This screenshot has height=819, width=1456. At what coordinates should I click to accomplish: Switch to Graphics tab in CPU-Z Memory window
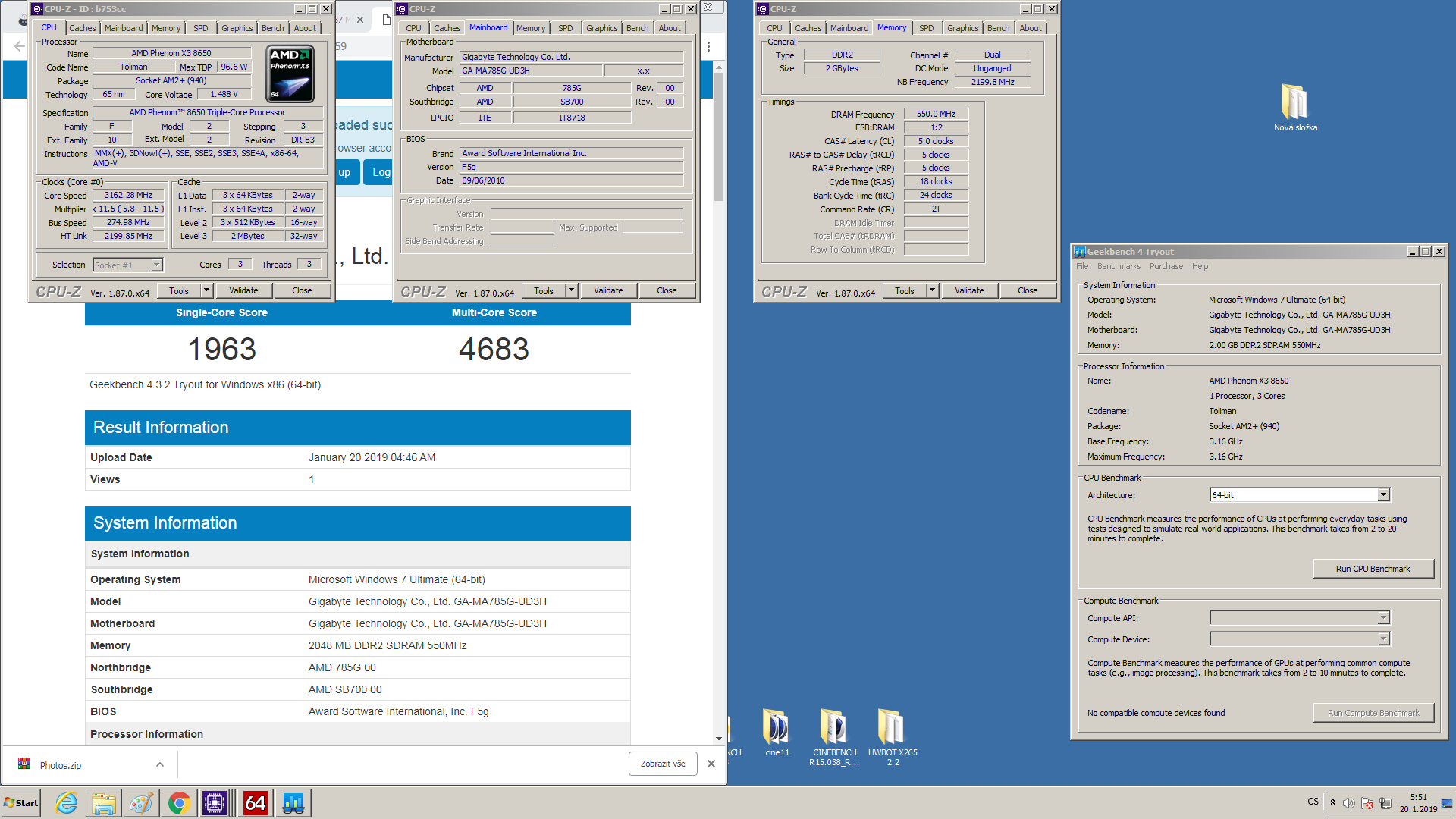[x=962, y=28]
